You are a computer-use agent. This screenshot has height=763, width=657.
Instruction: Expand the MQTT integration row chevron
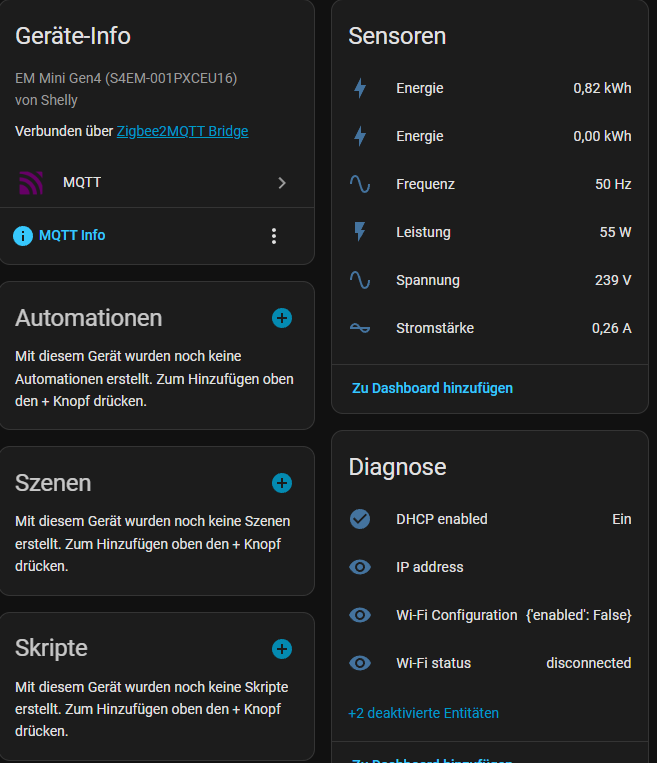point(282,183)
